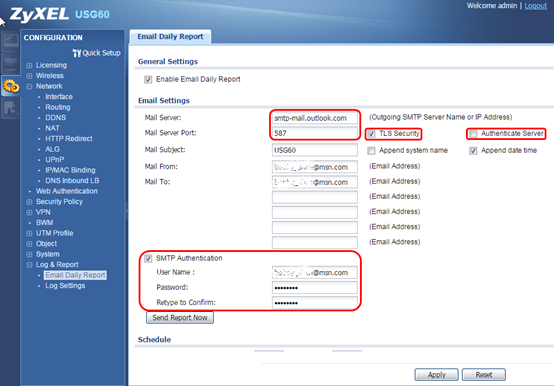Click the Send Report Now button
554x386 pixels.
[x=180, y=317]
